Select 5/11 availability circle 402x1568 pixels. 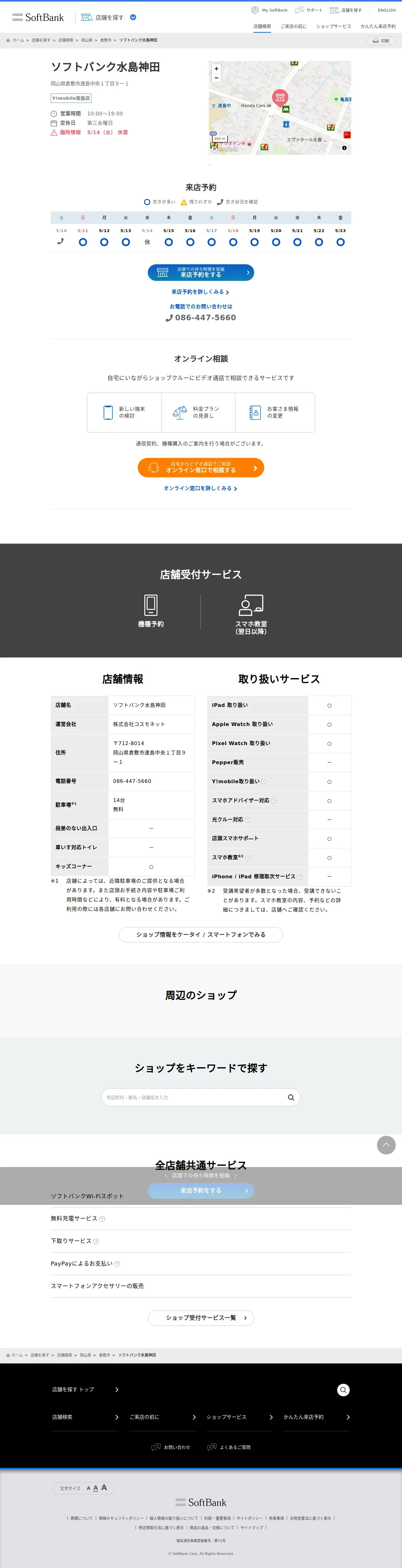[83, 242]
